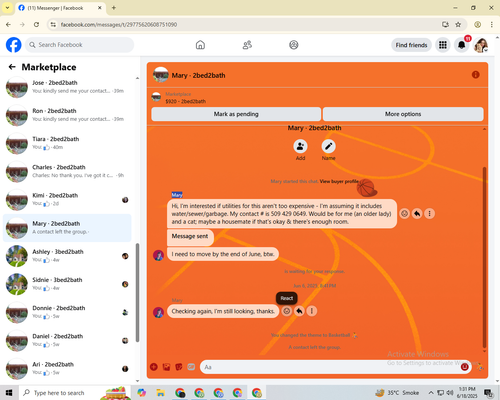Choose a sticker icon in composer
Image resolution: width=500 pixels, height=400 pixels.
[179, 367]
